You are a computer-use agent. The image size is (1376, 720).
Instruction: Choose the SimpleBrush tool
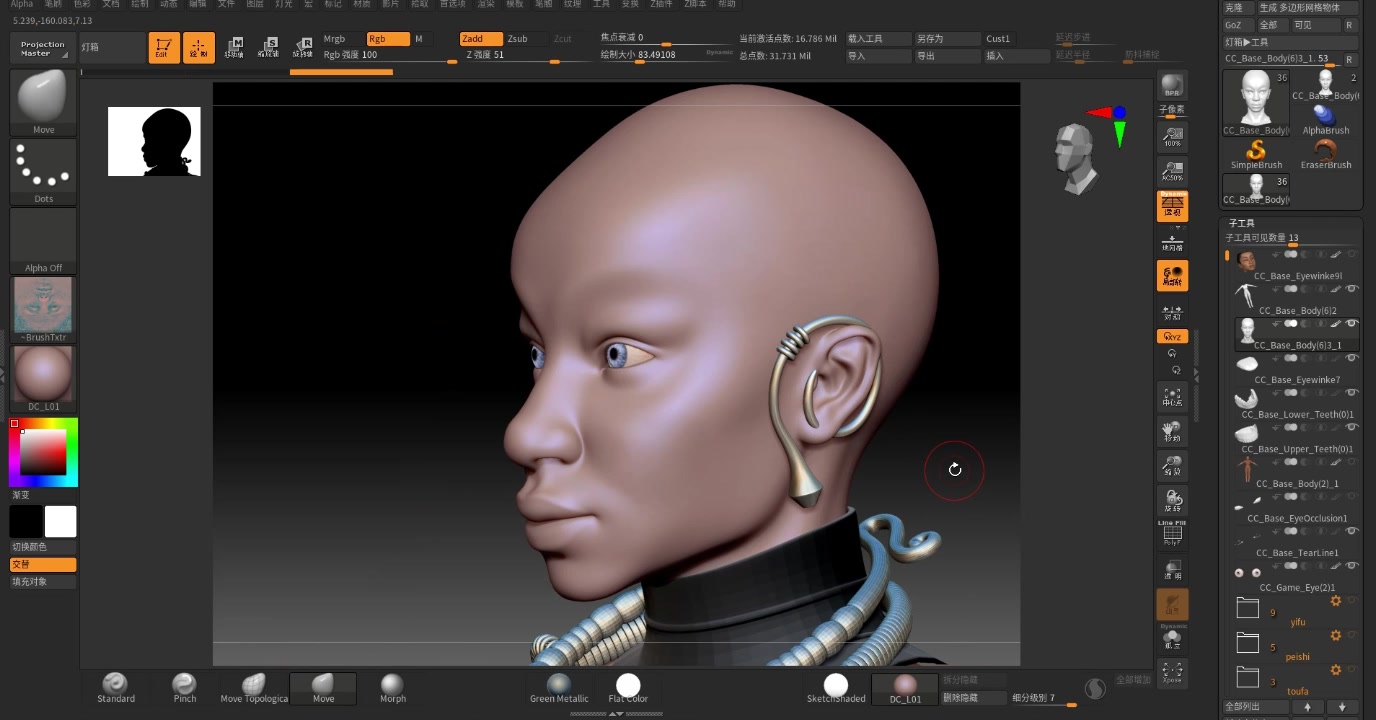(1256, 154)
